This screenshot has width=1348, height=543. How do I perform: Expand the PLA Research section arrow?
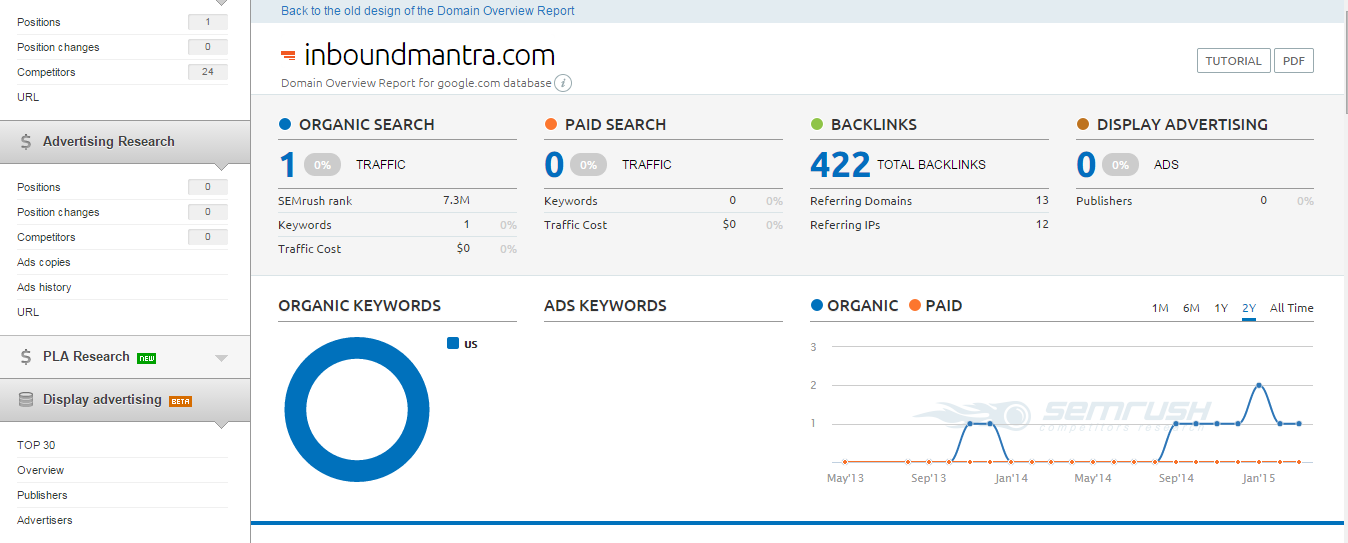coord(221,358)
